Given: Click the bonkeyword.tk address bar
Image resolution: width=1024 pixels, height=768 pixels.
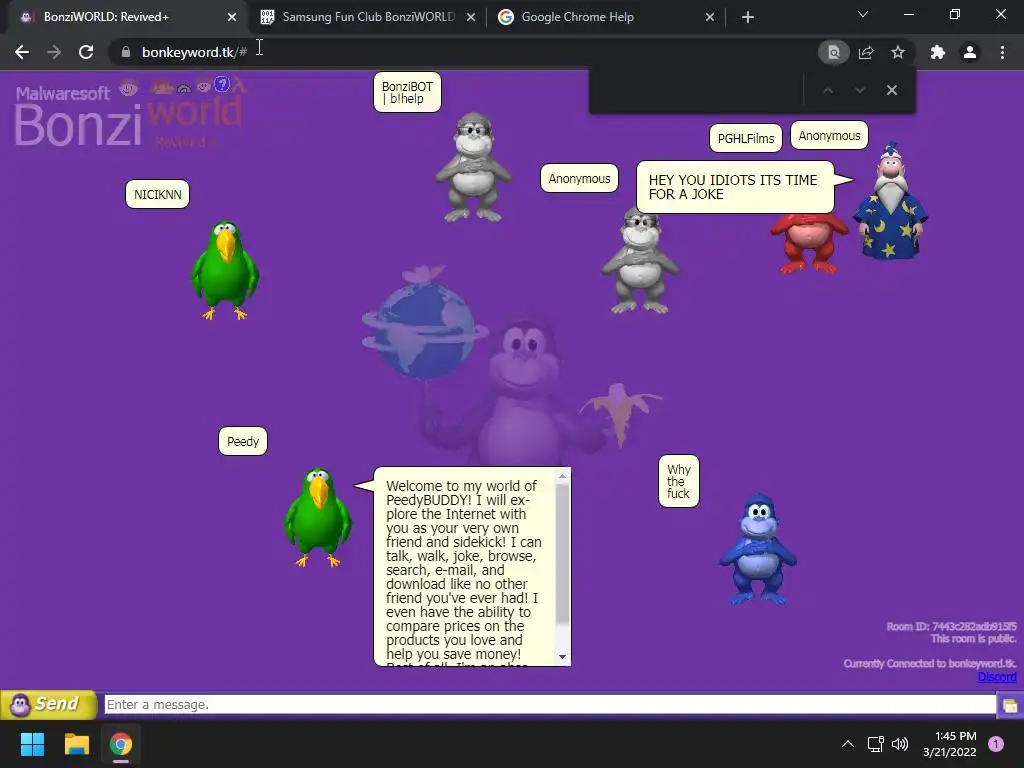Looking at the screenshot, I should (x=464, y=52).
